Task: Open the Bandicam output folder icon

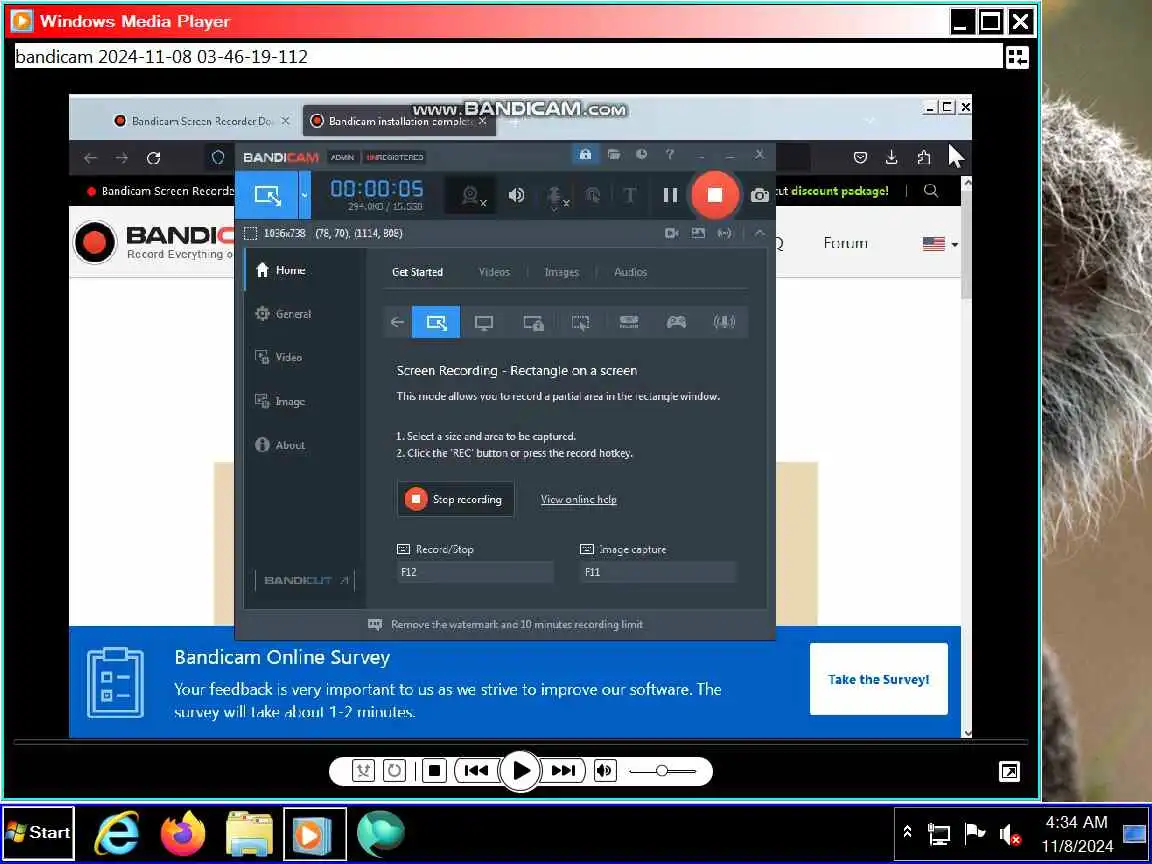Action: point(613,154)
